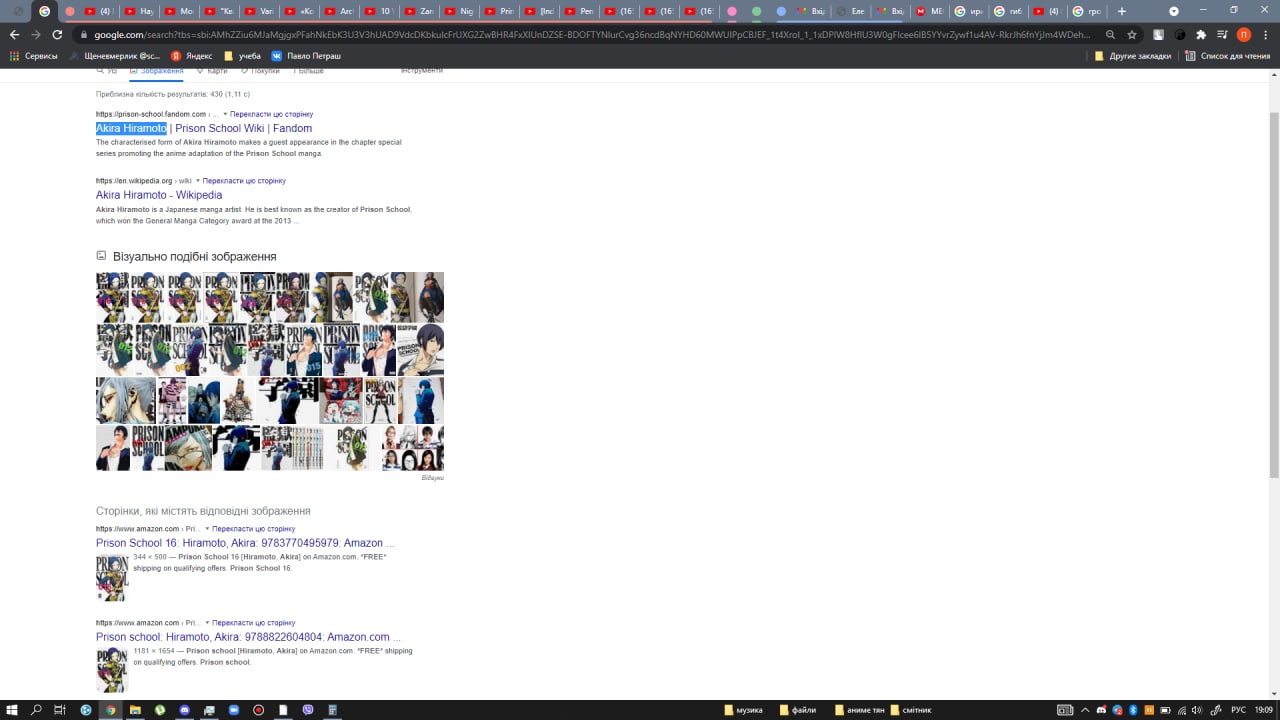Expand dropdown arrow beside prison-school.fandom.com URL
The height and width of the screenshot is (720, 1280).
(225, 114)
